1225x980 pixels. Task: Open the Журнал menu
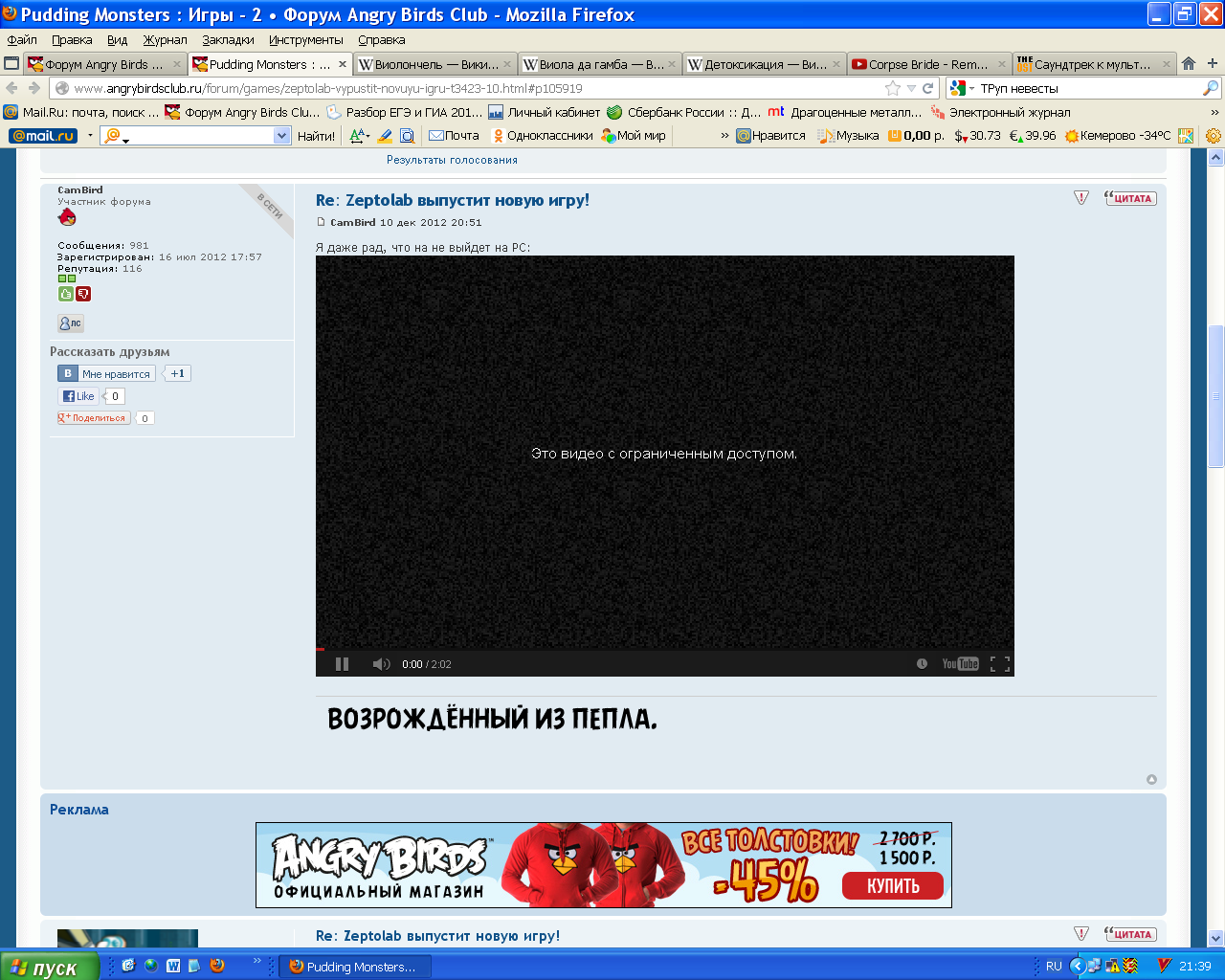pos(166,40)
